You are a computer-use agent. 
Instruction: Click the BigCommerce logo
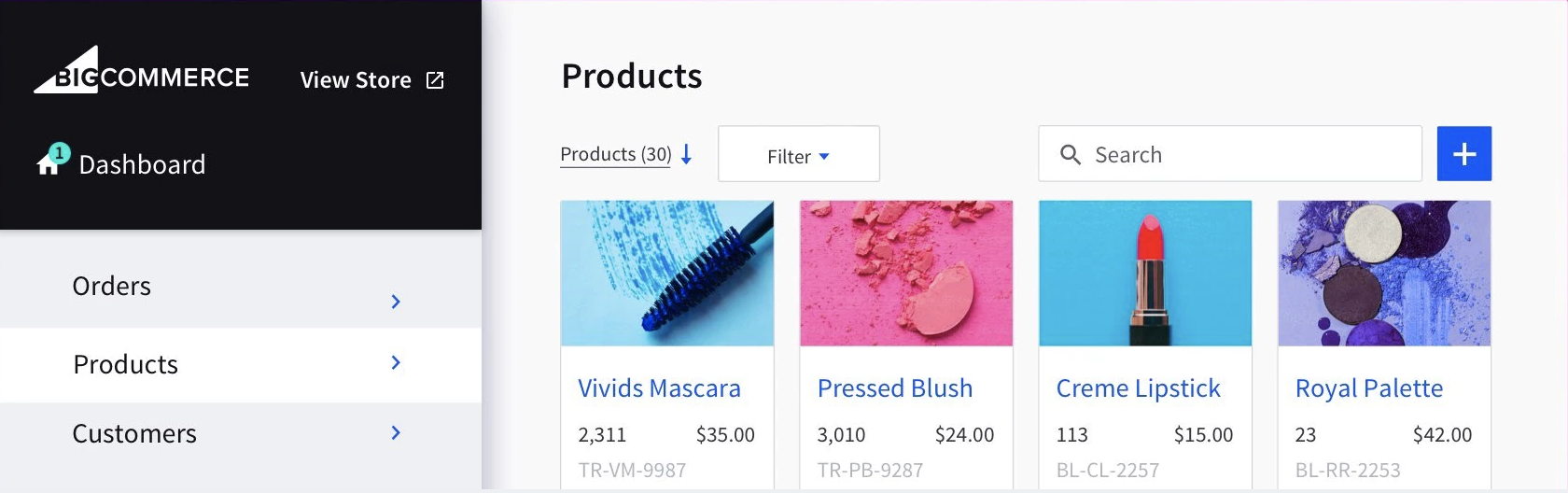pyautogui.click(x=142, y=72)
